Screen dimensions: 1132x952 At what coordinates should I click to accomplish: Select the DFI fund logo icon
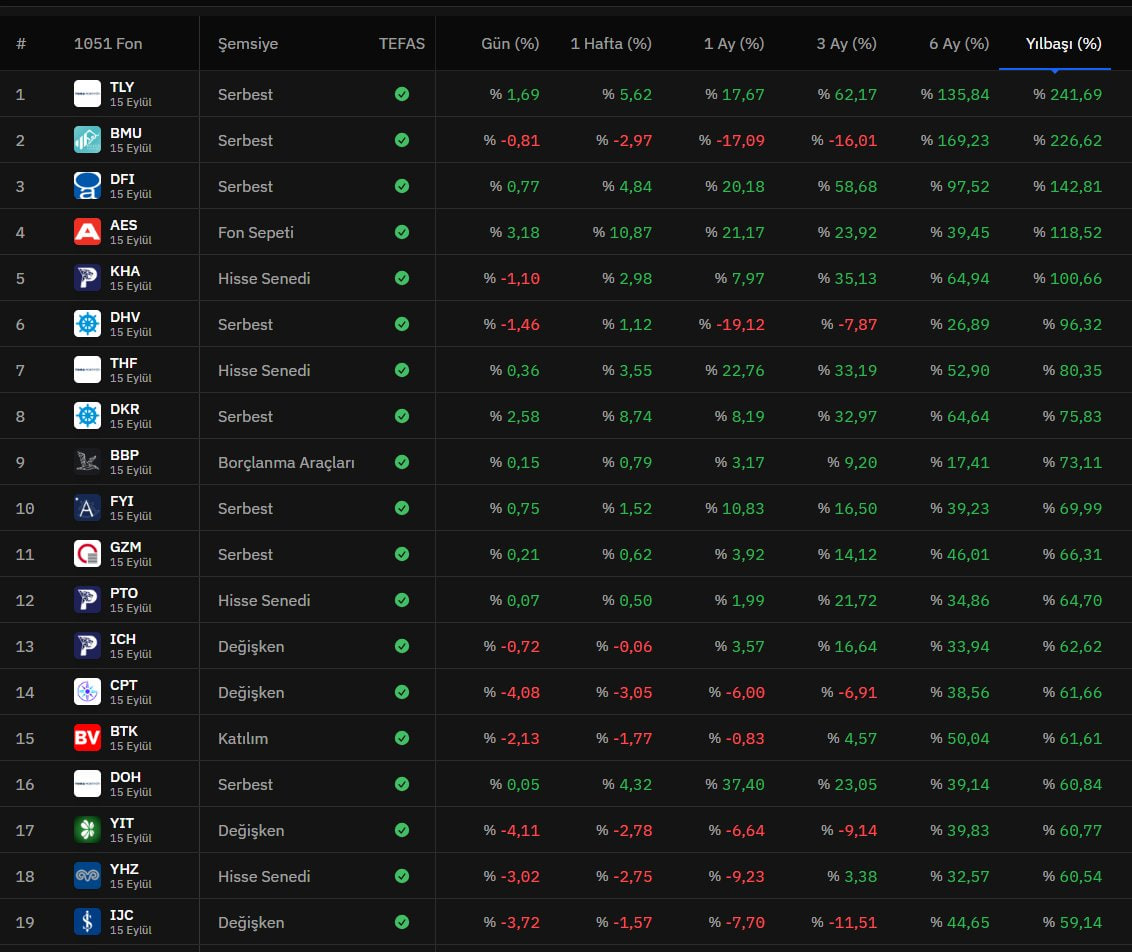(87, 186)
